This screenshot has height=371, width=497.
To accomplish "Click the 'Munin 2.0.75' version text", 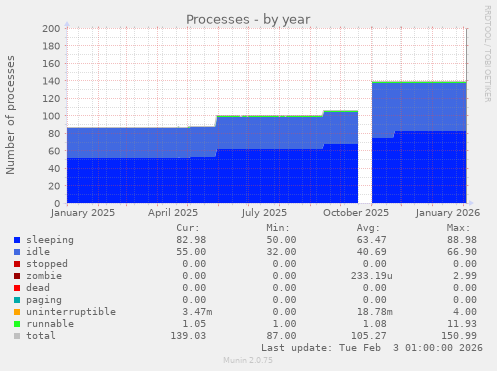I will coord(248,360).
